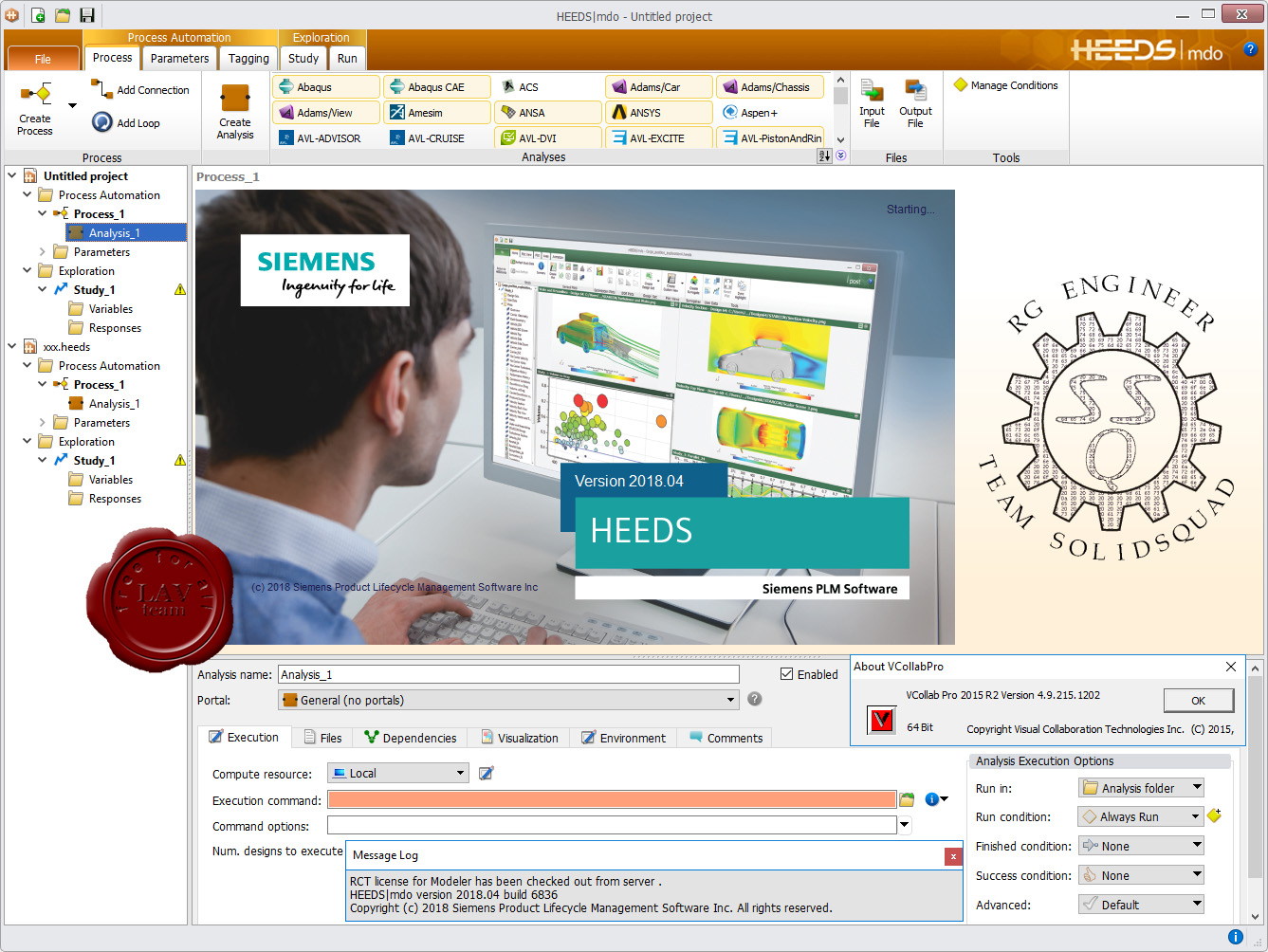Add an Amesim analysis

(x=438, y=113)
